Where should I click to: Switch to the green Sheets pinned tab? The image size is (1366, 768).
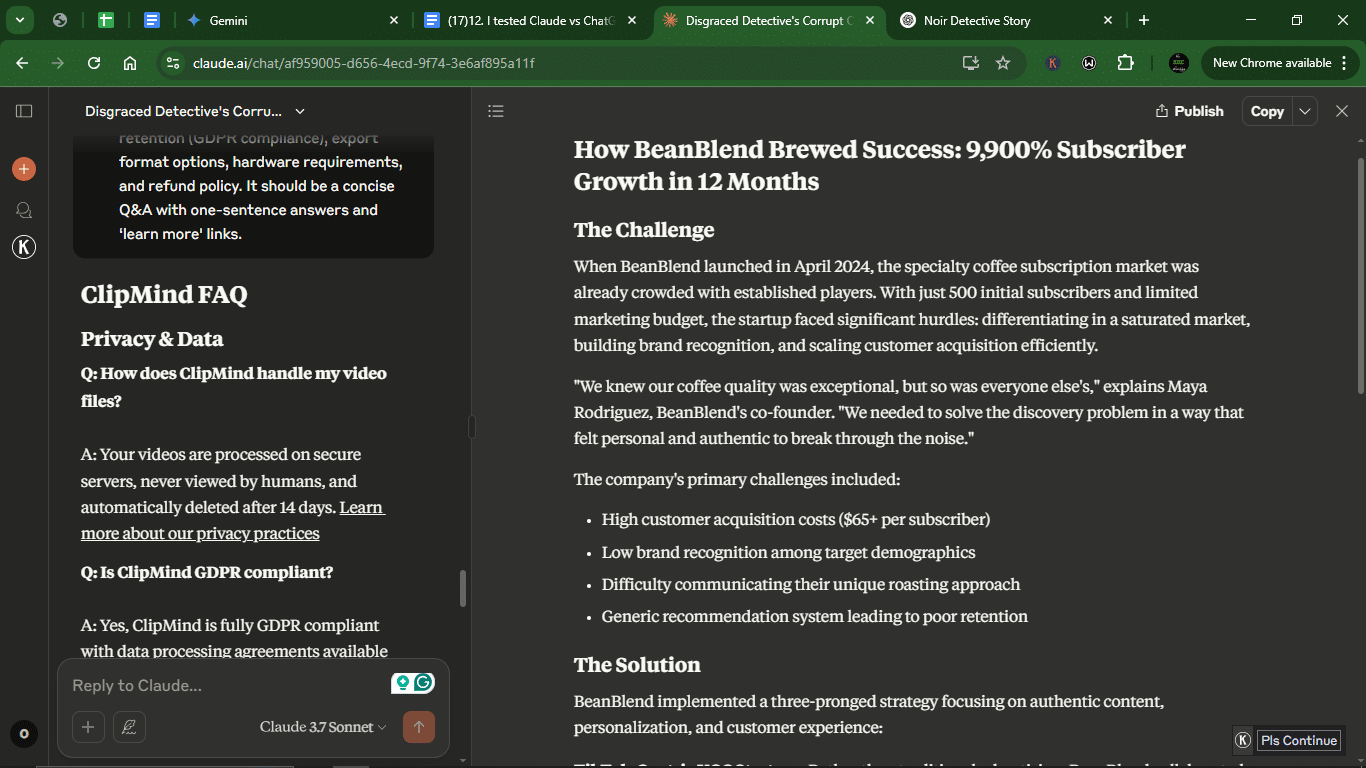point(106,20)
